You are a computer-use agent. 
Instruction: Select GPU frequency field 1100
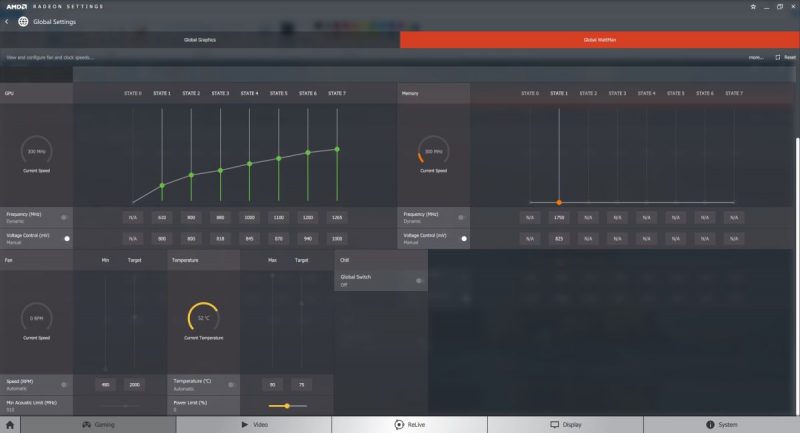(x=279, y=217)
